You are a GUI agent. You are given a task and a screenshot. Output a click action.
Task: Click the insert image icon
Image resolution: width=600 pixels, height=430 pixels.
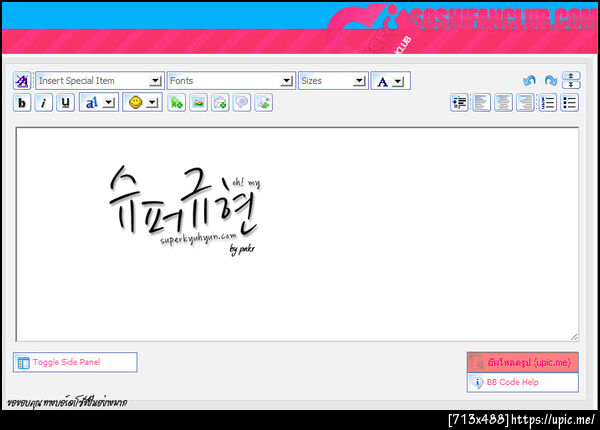(x=198, y=103)
